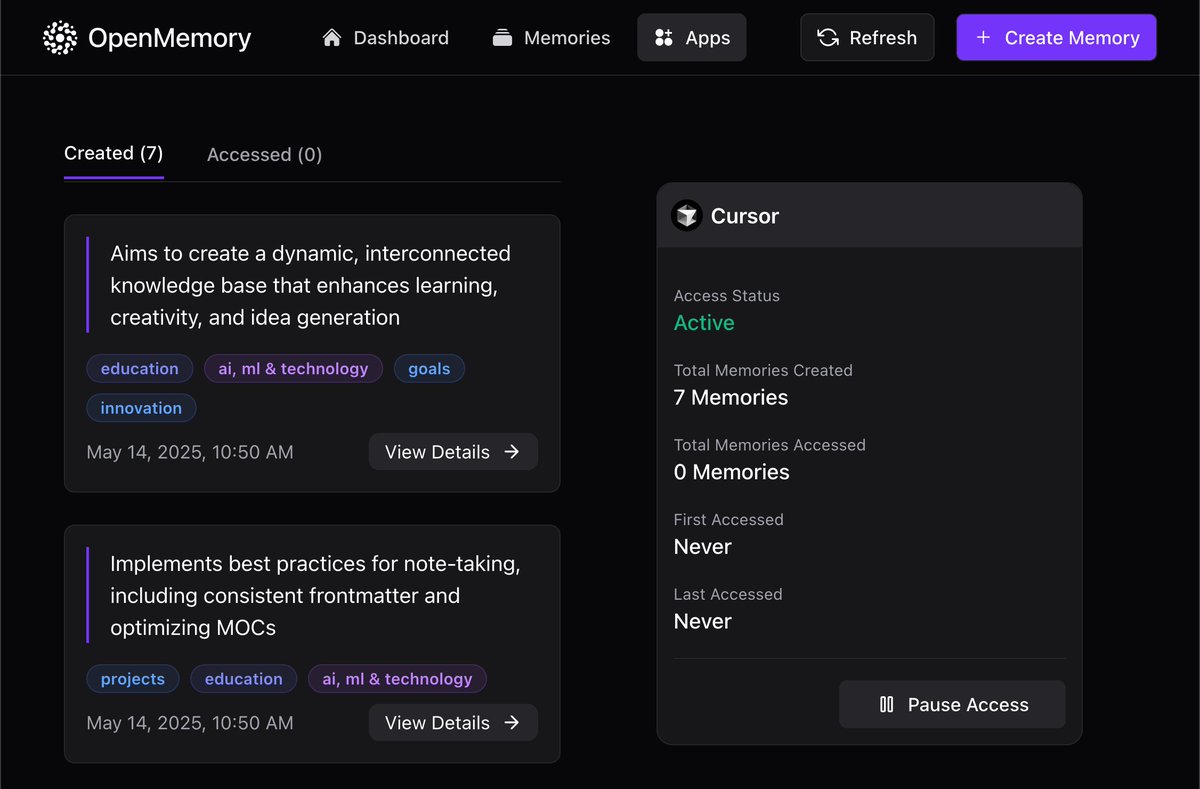Click the Last Accessed label

(728, 594)
